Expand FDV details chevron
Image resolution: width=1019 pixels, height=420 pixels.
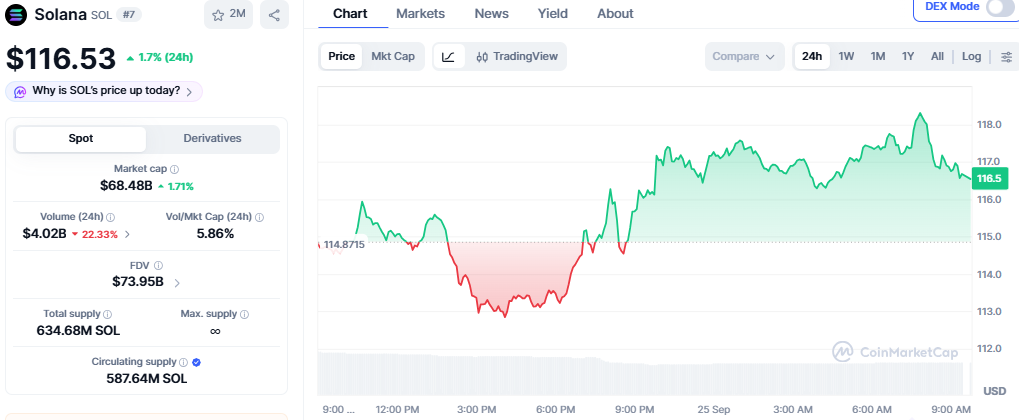(177, 283)
